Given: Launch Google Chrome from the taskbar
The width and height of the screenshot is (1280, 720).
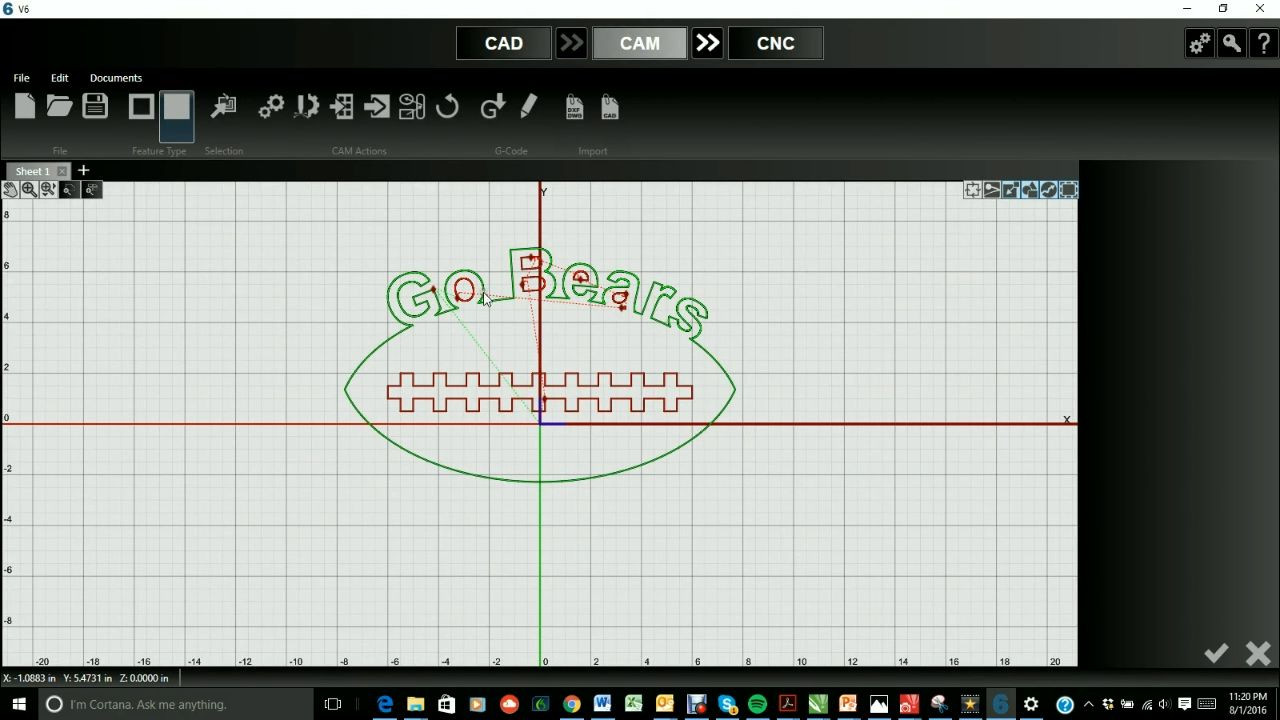Looking at the screenshot, I should (571, 704).
